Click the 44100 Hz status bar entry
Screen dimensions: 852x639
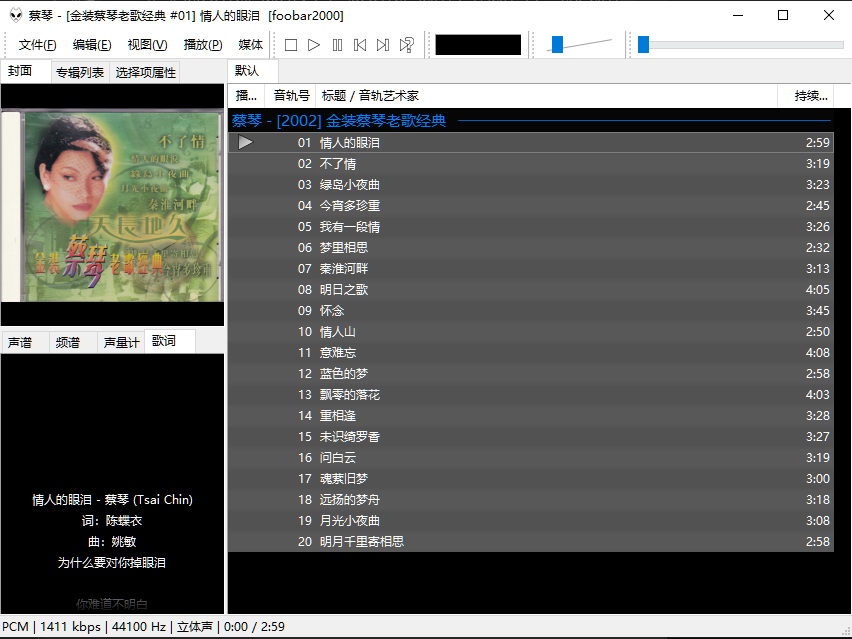coord(139,627)
